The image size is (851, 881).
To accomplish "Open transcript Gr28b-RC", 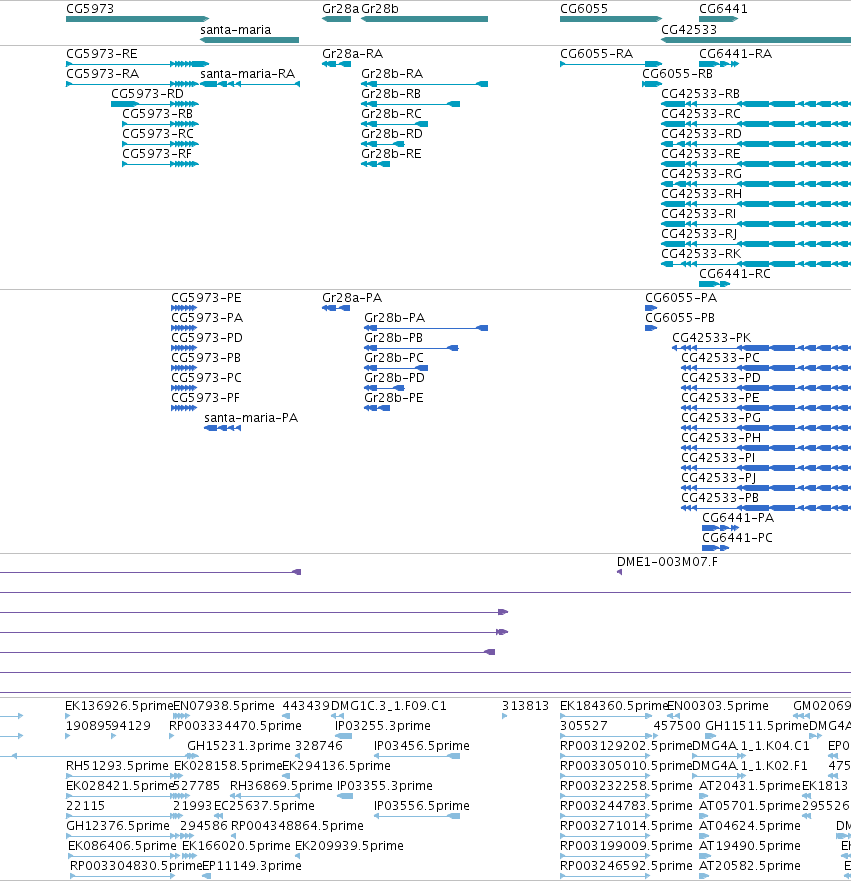I will click(x=392, y=114).
